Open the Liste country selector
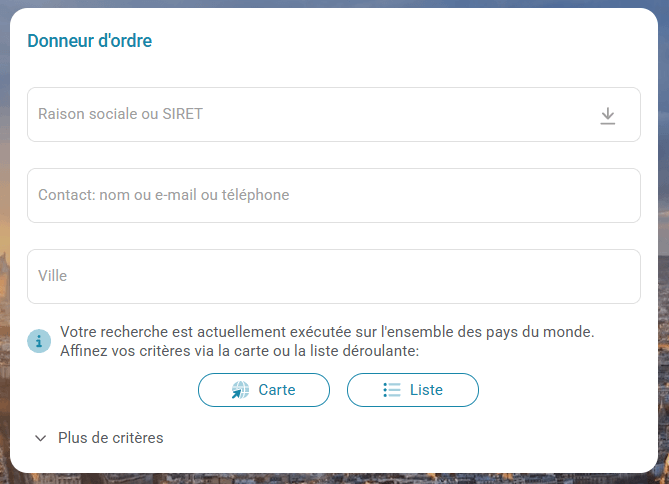 [x=412, y=390]
